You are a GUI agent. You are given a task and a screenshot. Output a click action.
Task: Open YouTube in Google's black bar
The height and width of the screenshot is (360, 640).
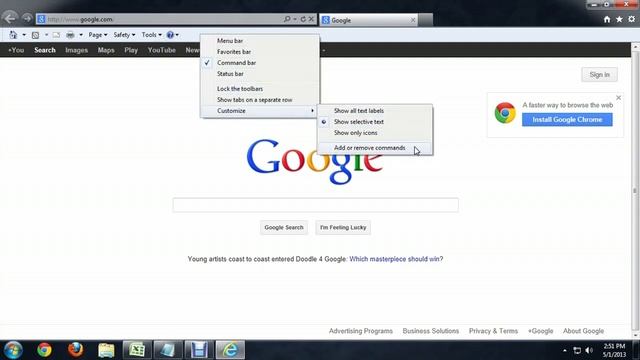click(162, 50)
